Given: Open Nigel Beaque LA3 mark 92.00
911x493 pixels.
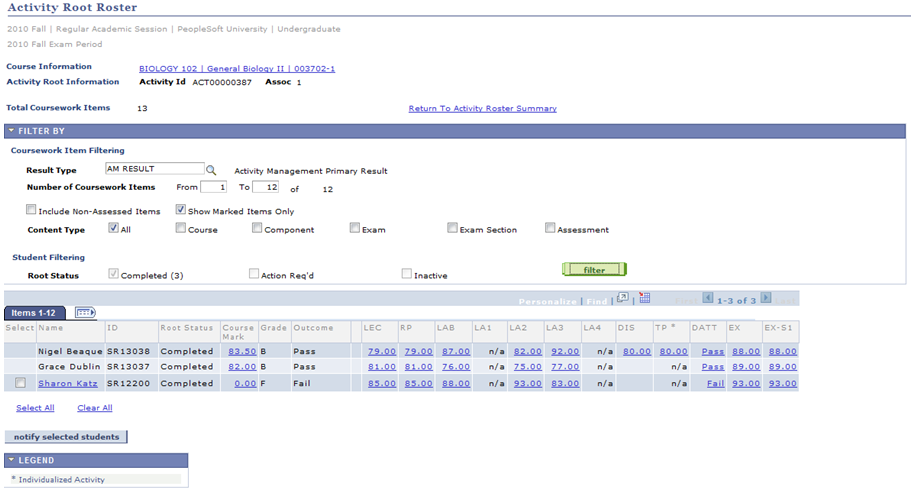Looking at the screenshot, I should [565, 351].
